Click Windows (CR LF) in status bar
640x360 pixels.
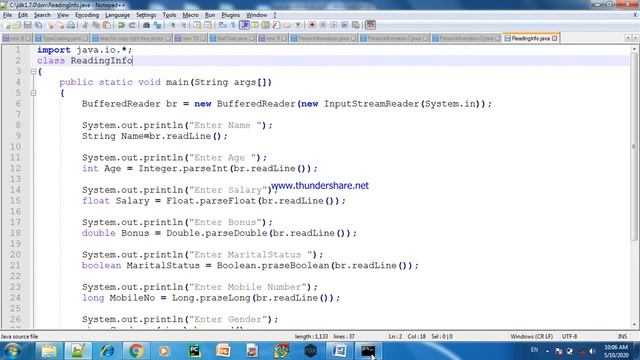(x=531, y=337)
